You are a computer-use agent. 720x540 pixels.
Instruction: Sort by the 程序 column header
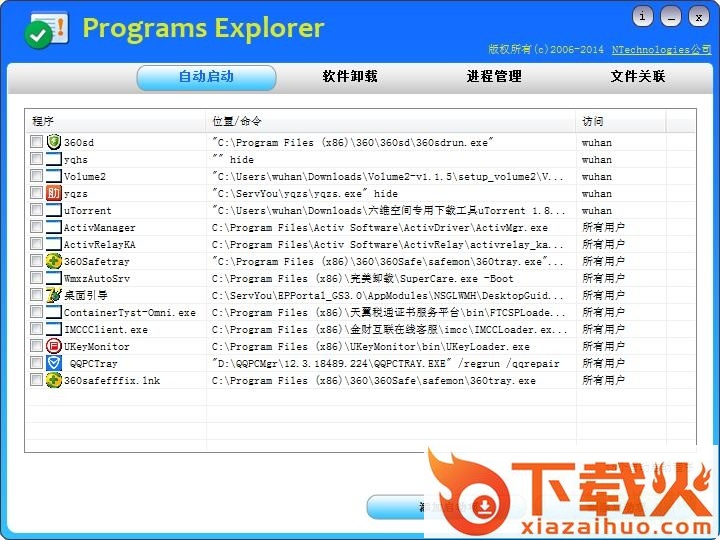[x=116, y=121]
